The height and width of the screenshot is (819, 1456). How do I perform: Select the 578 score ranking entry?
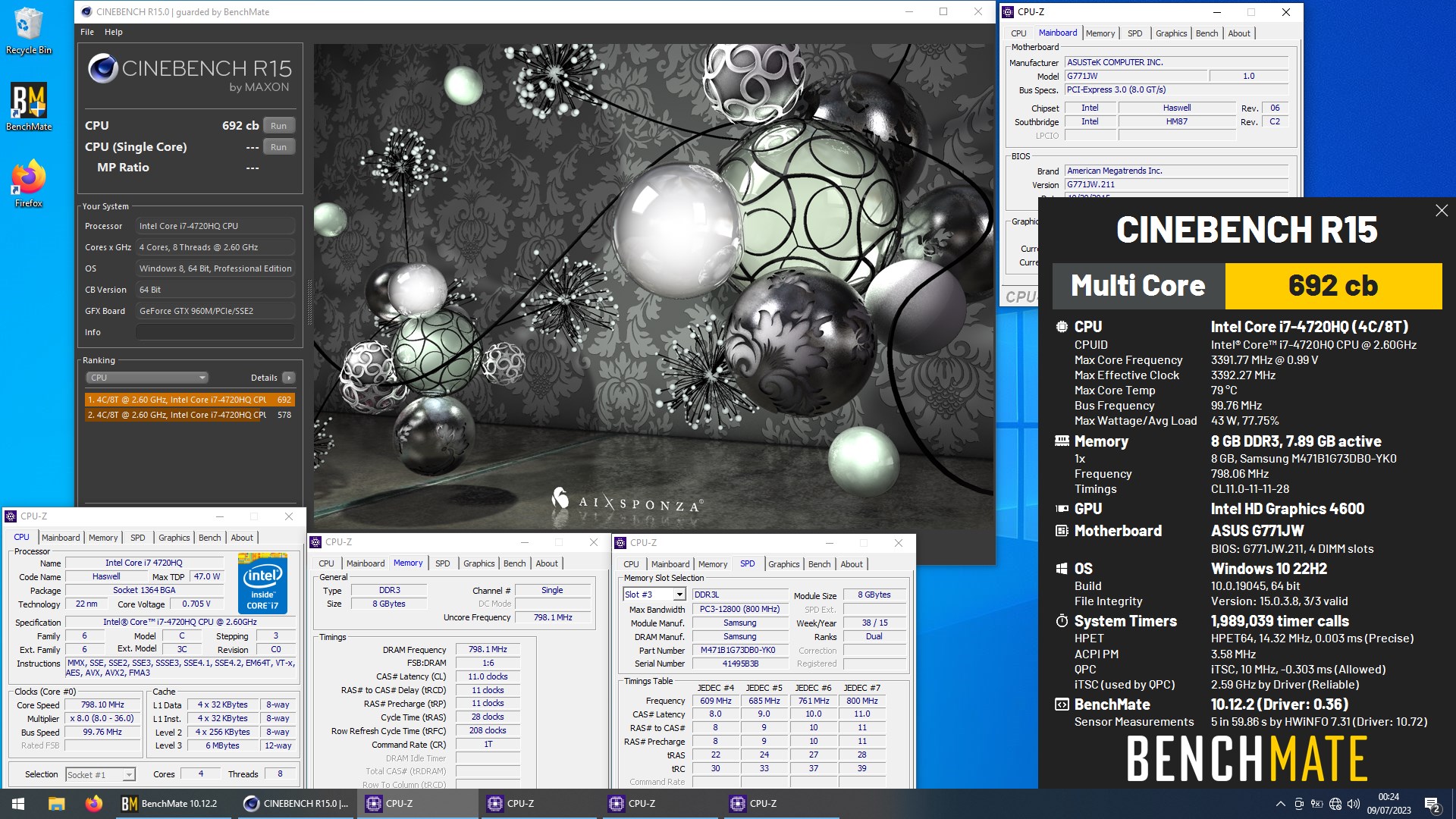click(190, 415)
